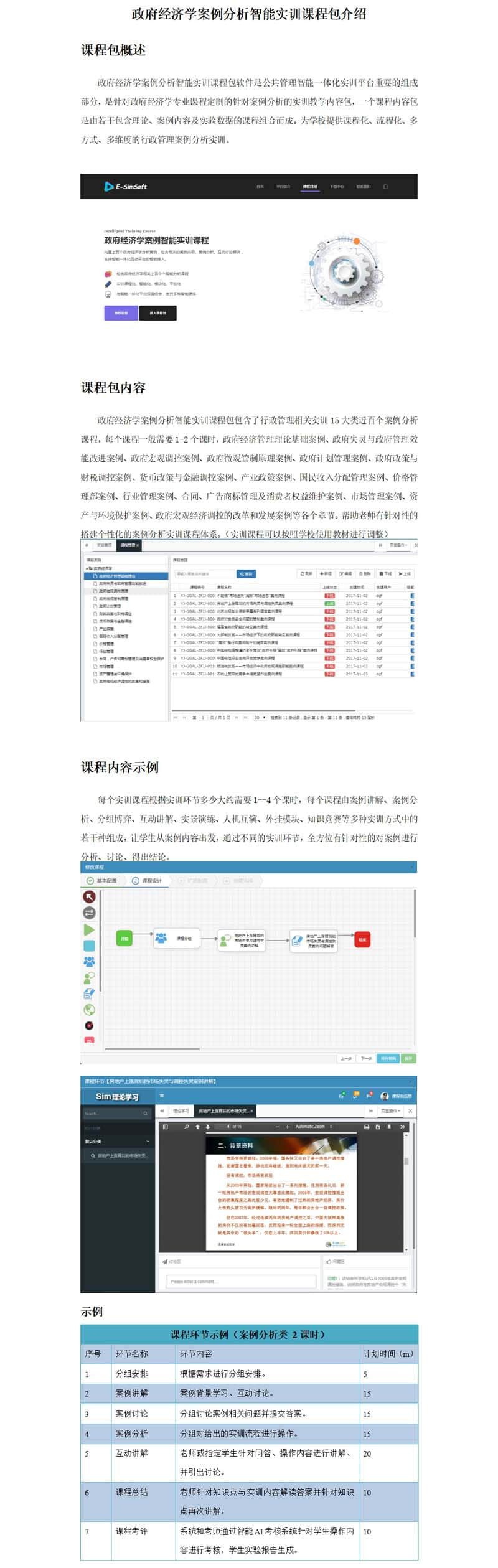Viewport: 498px width, 1568px height.
Task: Select the green globe tool in palette
Action: pyautogui.click(x=89, y=1010)
